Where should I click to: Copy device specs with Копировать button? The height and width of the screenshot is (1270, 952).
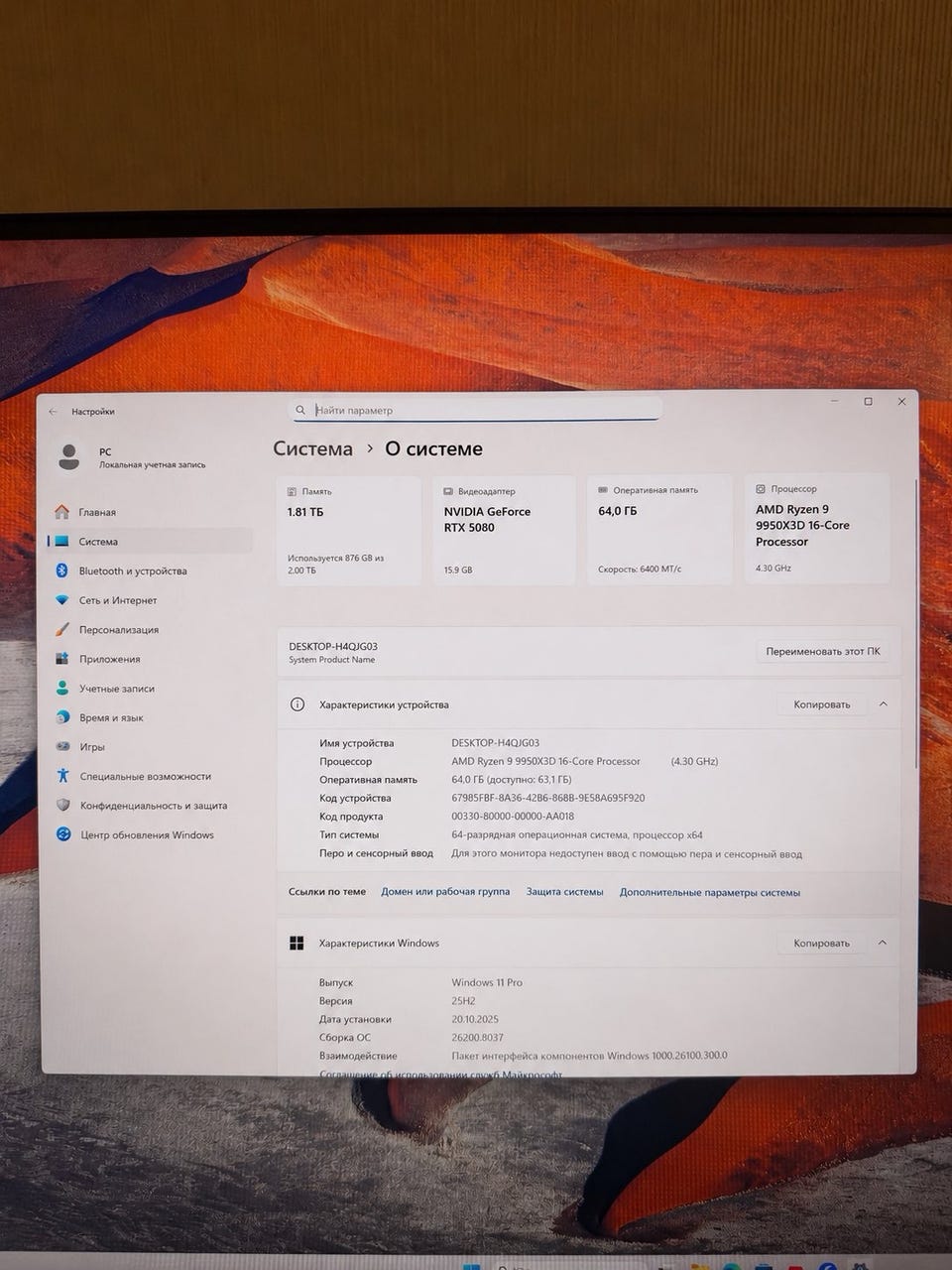pyautogui.click(x=821, y=704)
